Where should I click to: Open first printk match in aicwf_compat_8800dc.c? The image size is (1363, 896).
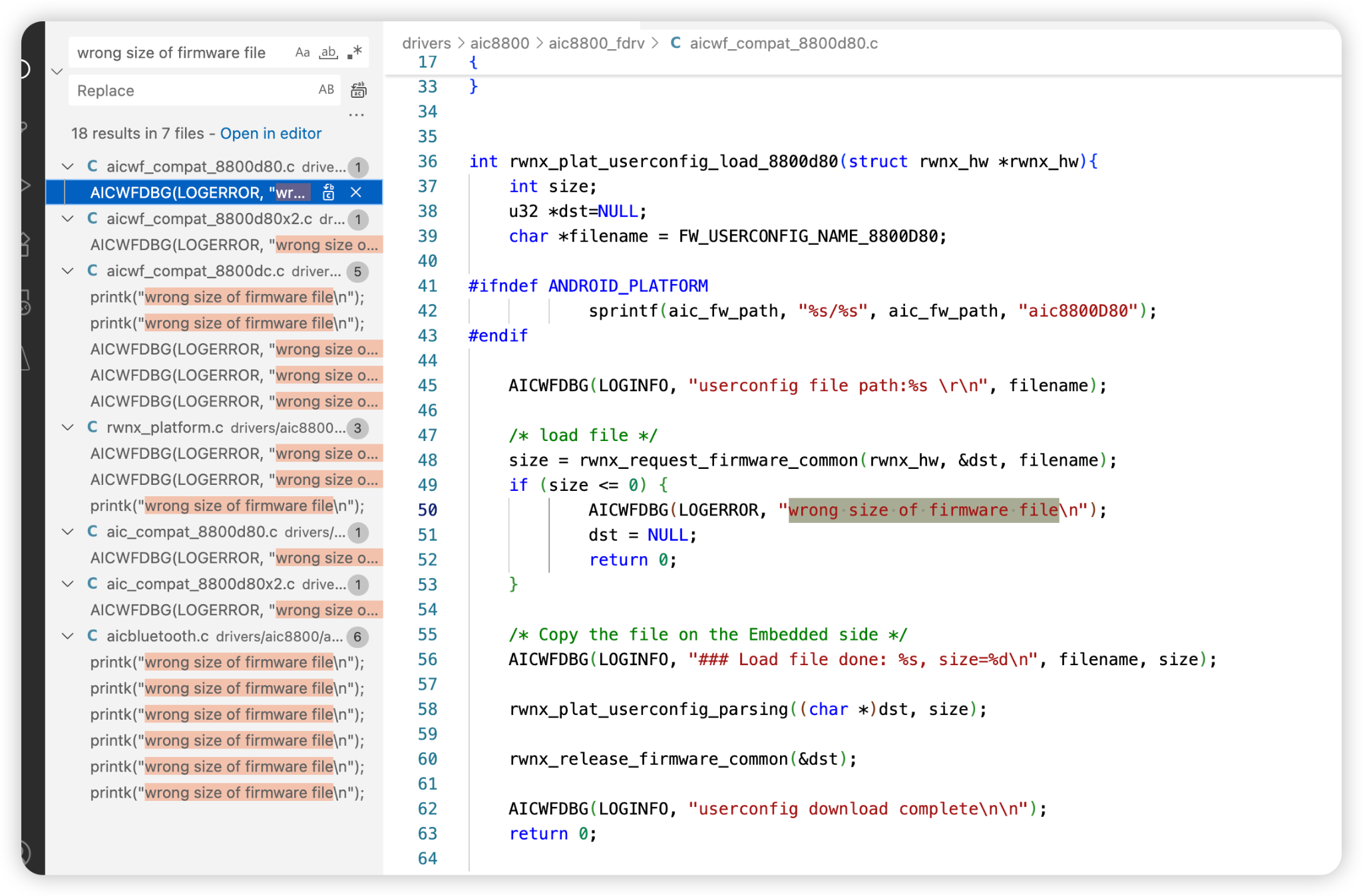coord(228,297)
